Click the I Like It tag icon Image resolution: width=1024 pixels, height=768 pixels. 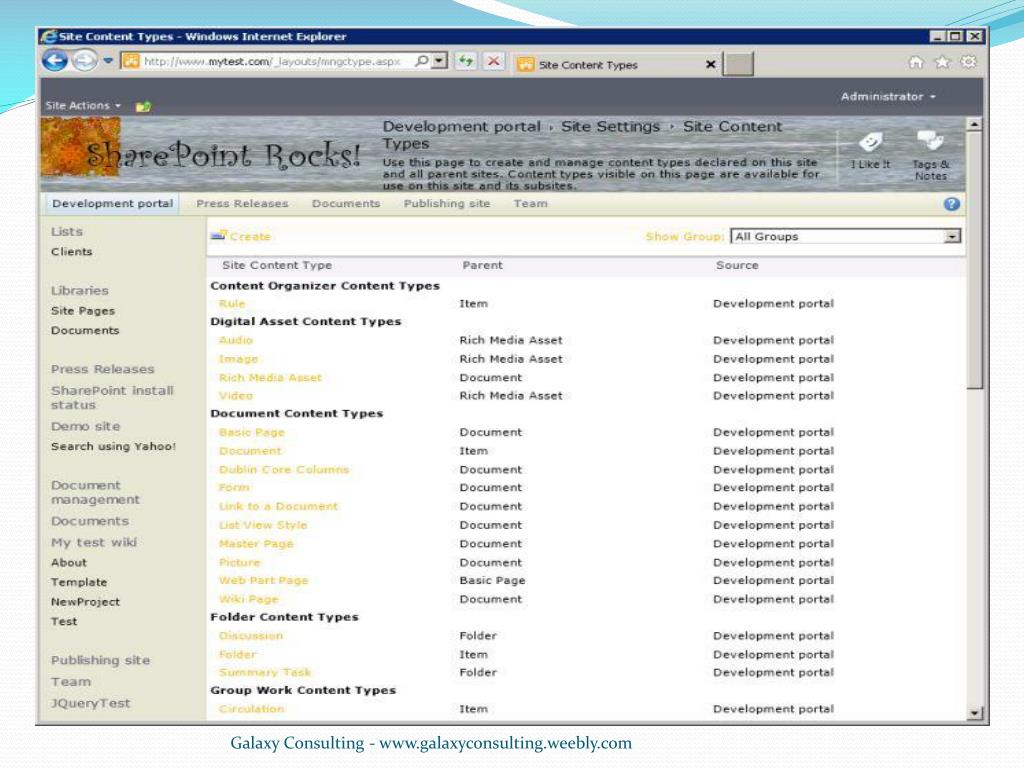tap(871, 142)
